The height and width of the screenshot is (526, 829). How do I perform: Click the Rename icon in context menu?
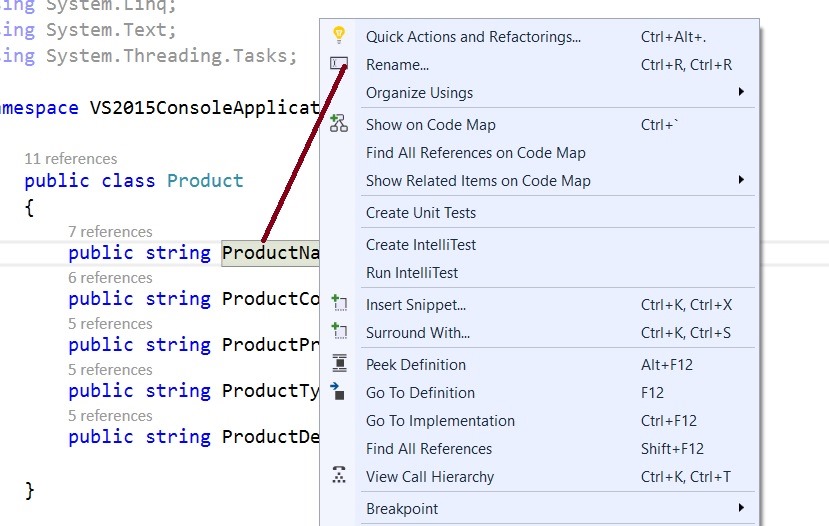pyautogui.click(x=339, y=64)
